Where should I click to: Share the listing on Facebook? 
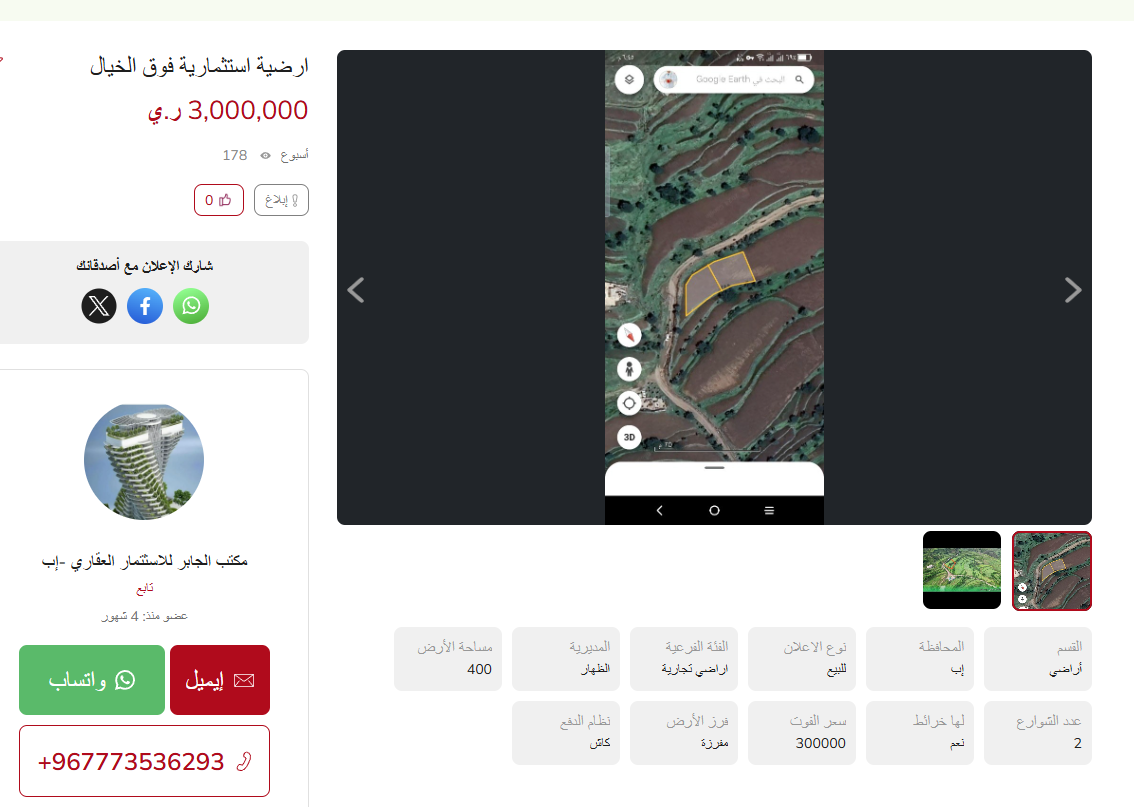pos(145,306)
